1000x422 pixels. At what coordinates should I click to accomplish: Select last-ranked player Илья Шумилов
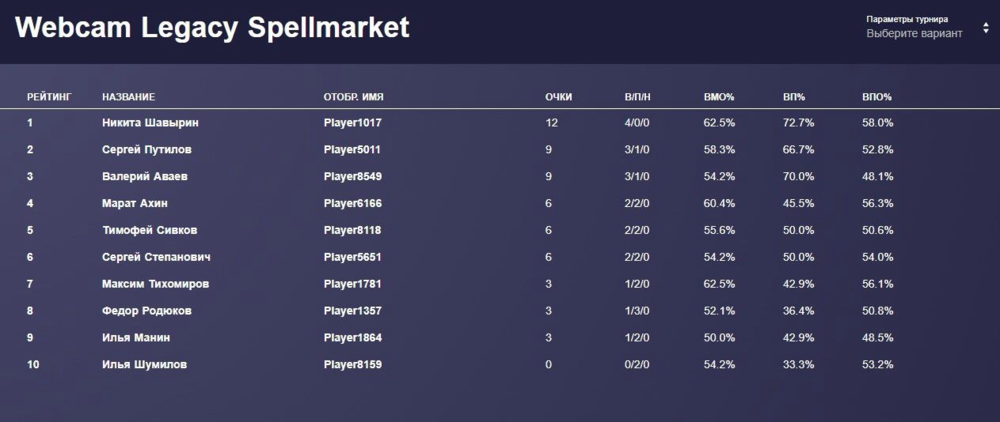pos(144,364)
